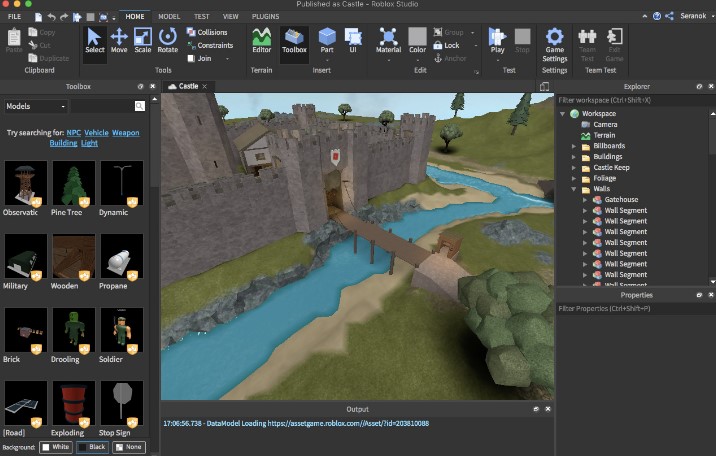
Task: Click the Filter Properties field
Action: [x=635, y=309]
